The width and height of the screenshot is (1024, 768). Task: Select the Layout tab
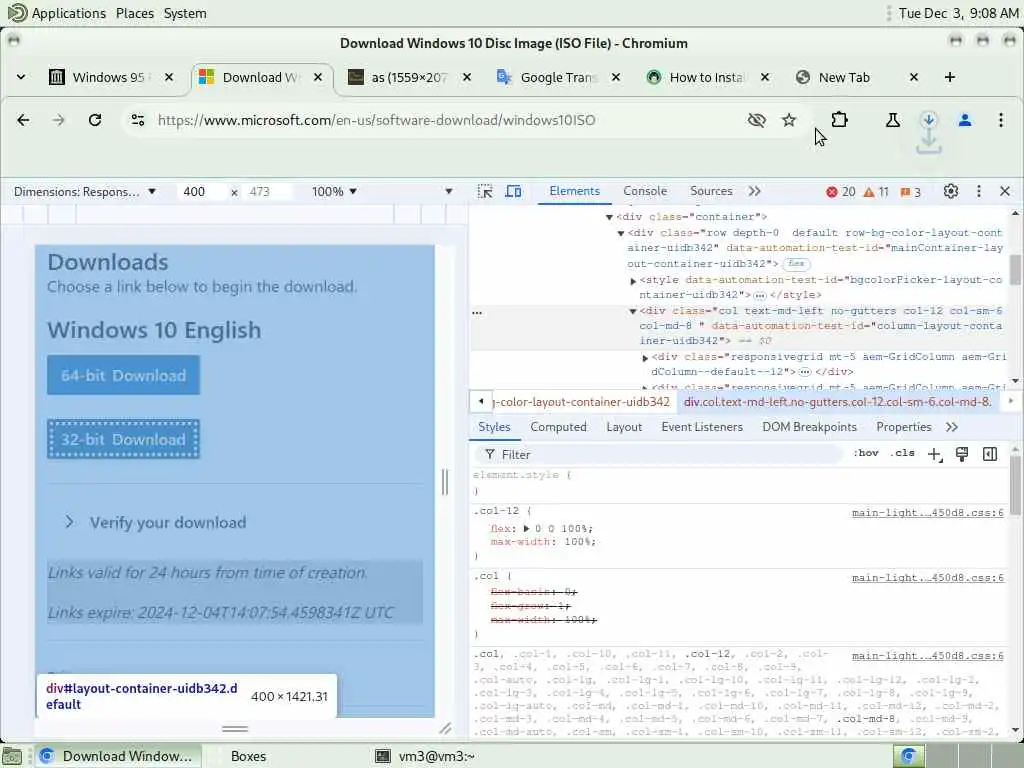pyautogui.click(x=624, y=427)
